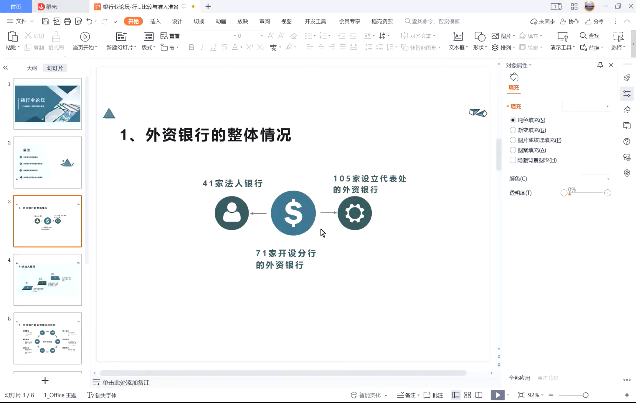Switch to the 插入 ribbon tab
The image size is (636, 403).
click(155, 20)
